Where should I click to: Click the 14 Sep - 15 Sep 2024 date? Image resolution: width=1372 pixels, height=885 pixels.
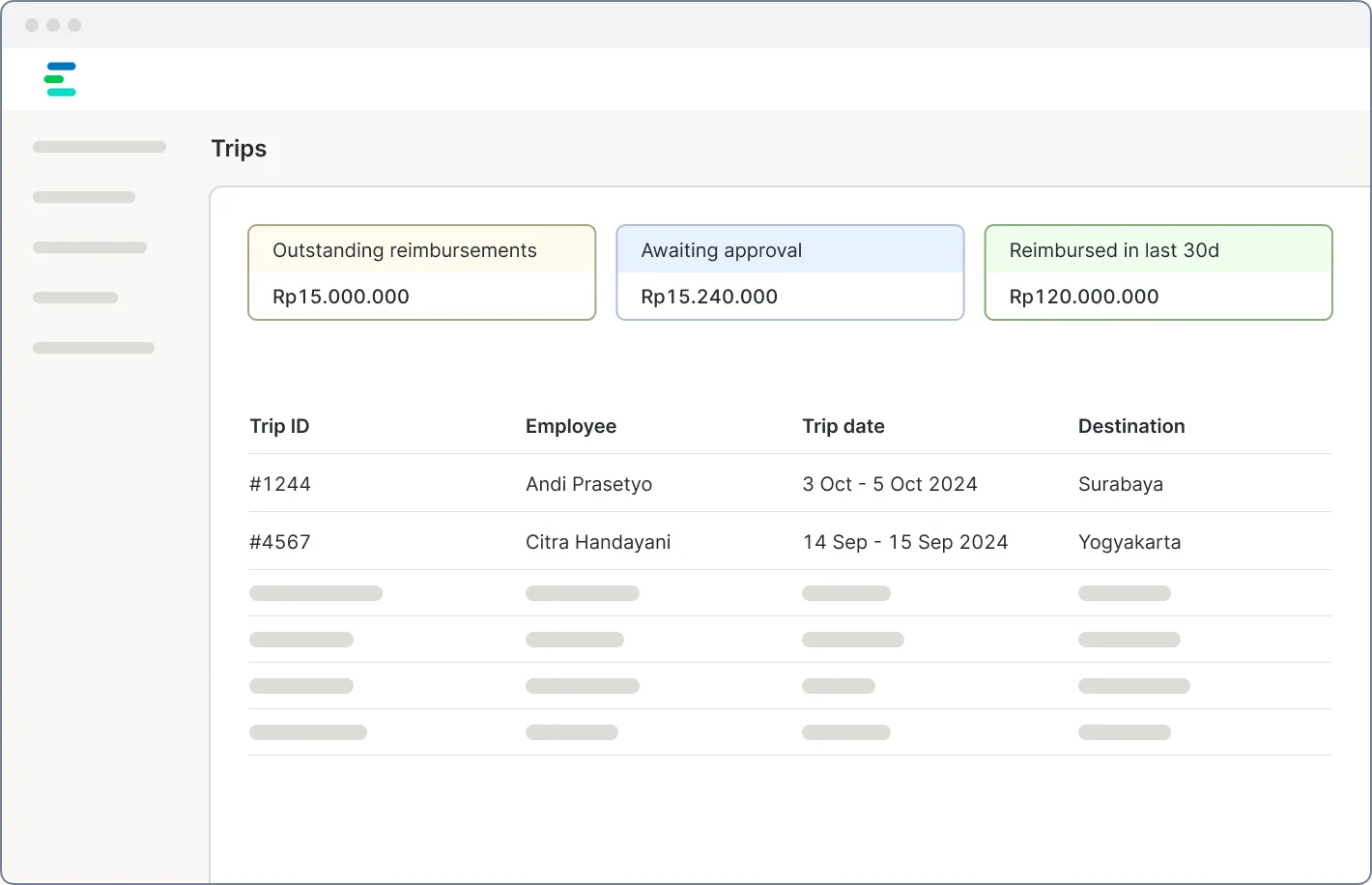pyautogui.click(x=905, y=542)
